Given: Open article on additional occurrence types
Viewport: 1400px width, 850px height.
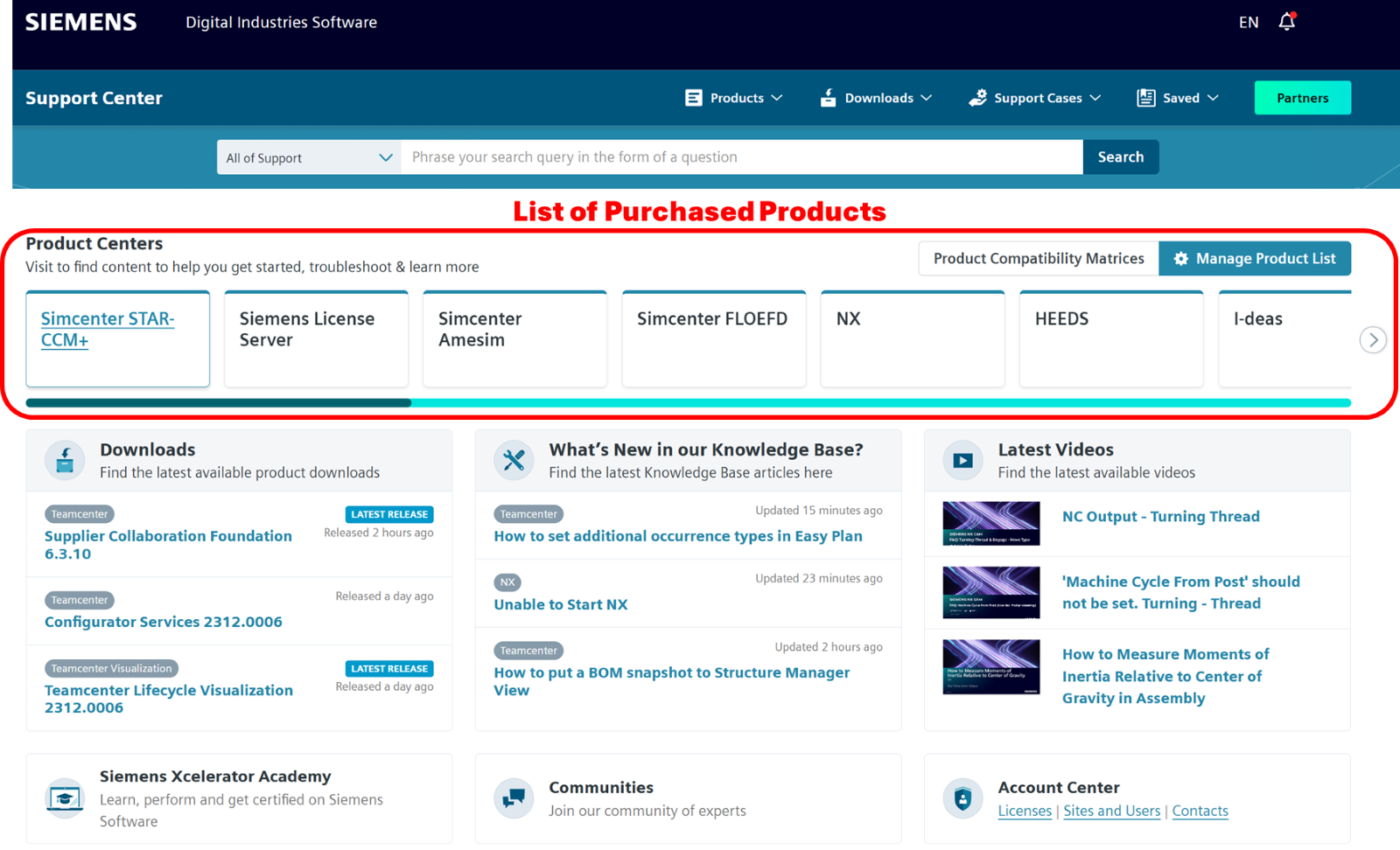Looking at the screenshot, I should click(x=678, y=536).
